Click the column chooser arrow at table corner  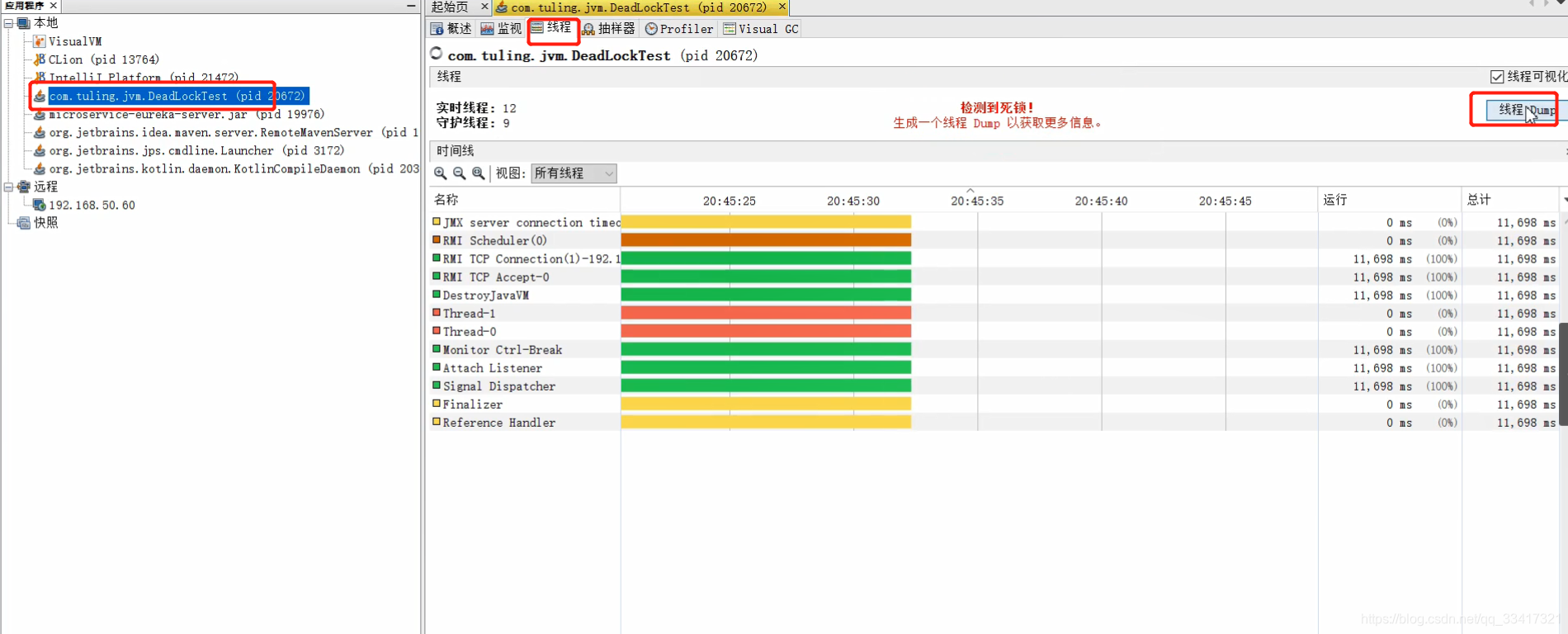[1564, 200]
